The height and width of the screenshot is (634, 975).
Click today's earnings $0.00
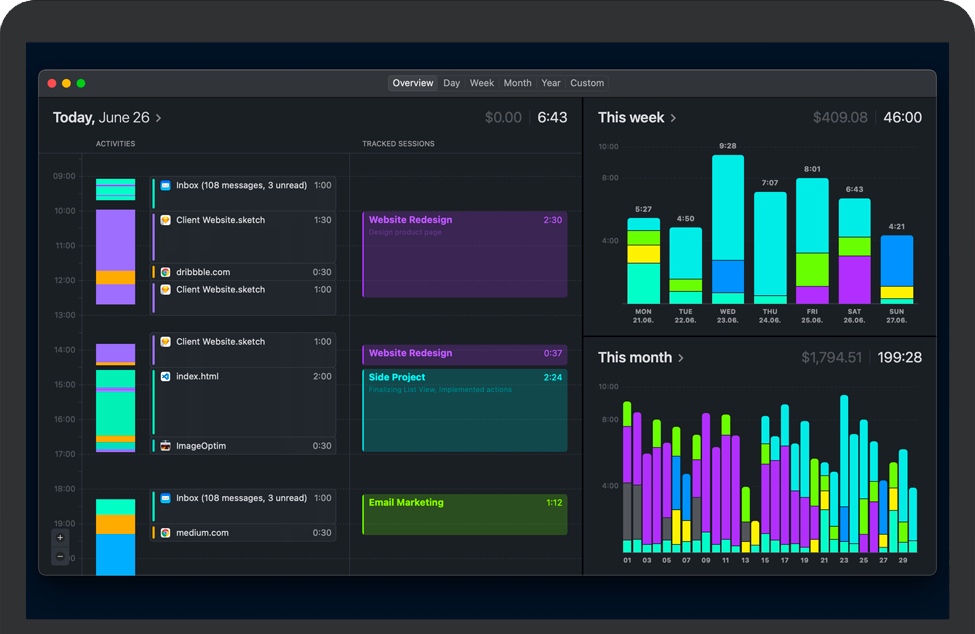coord(503,117)
